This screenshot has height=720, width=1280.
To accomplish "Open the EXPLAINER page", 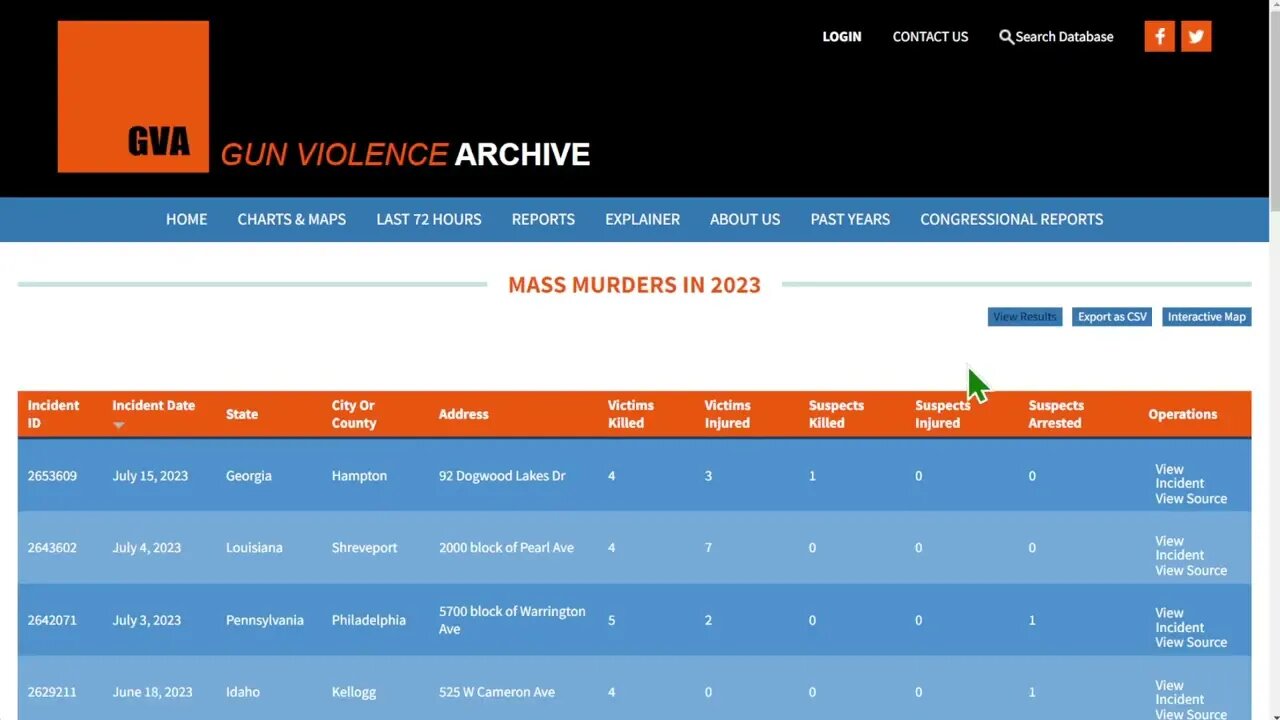I will 642,219.
